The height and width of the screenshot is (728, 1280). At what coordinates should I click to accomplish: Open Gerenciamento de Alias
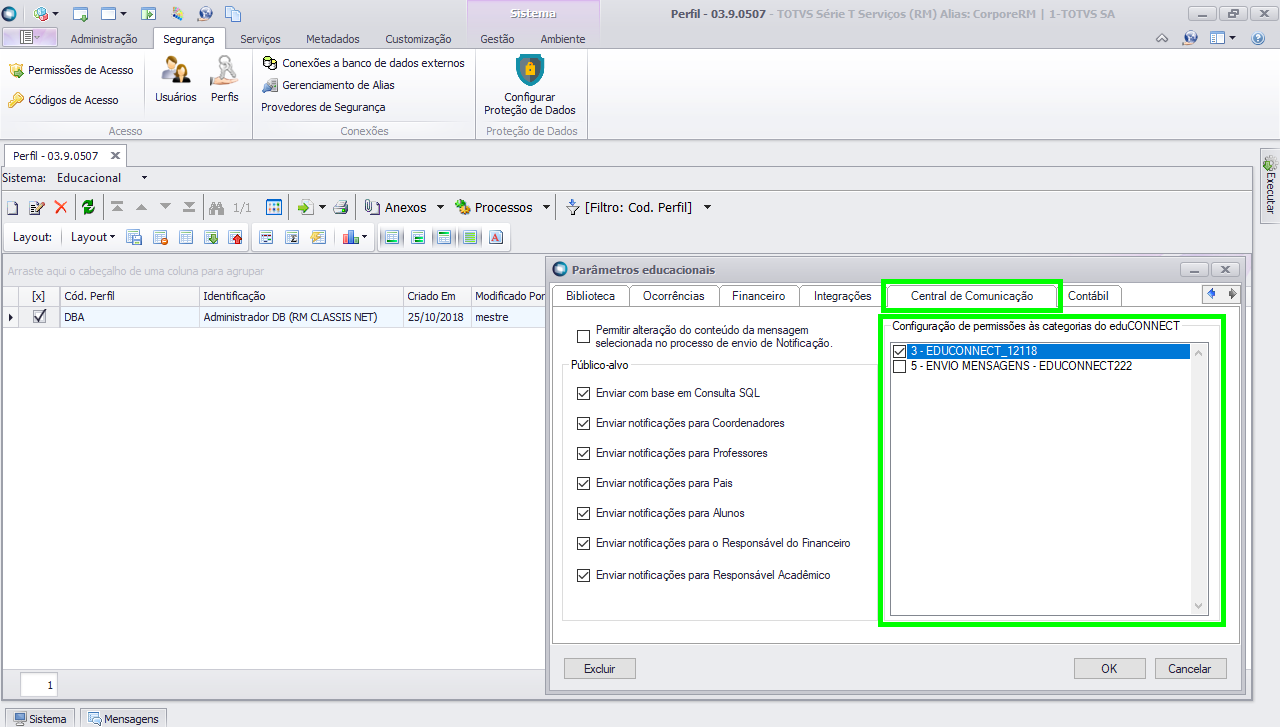point(330,85)
